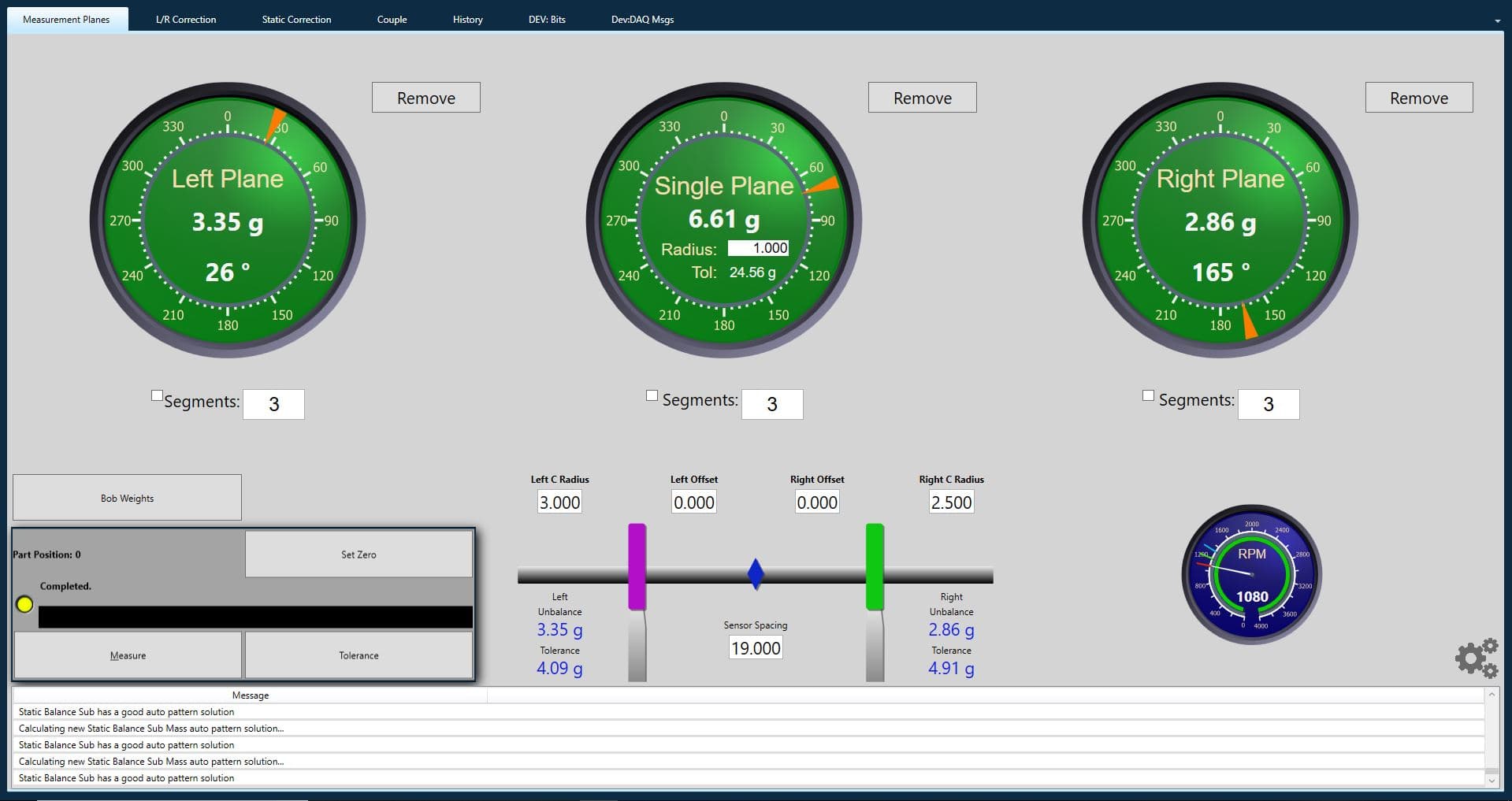1512x801 pixels.
Task: Click the green right sensor marker
Action: pyautogui.click(x=875, y=567)
